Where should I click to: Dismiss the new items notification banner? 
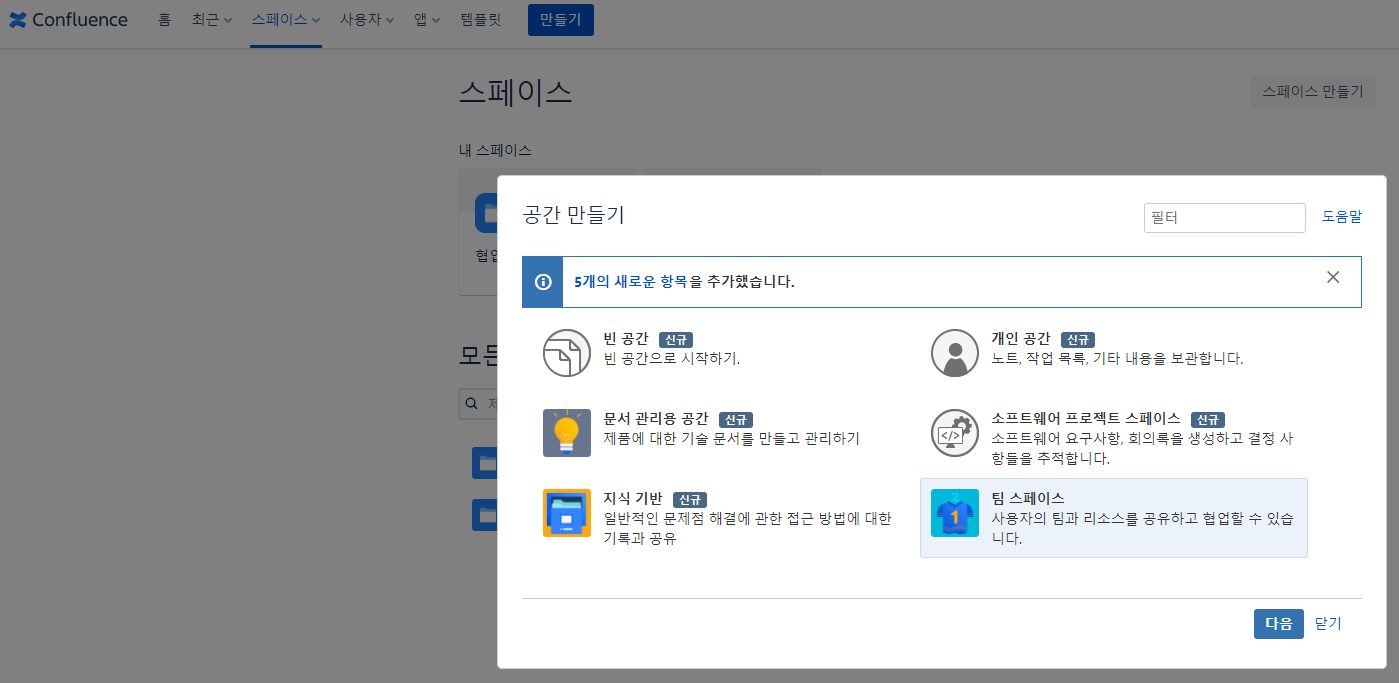[x=1333, y=277]
